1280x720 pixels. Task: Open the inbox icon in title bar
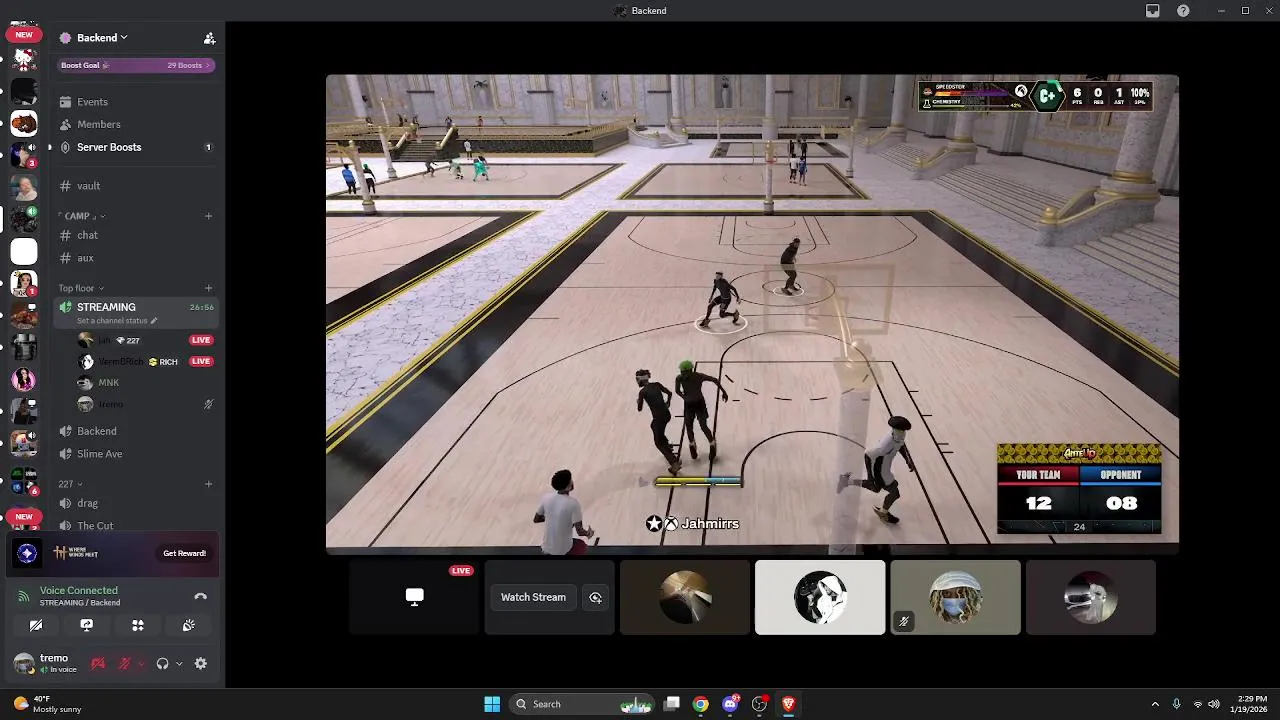[x=1153, y=10]
